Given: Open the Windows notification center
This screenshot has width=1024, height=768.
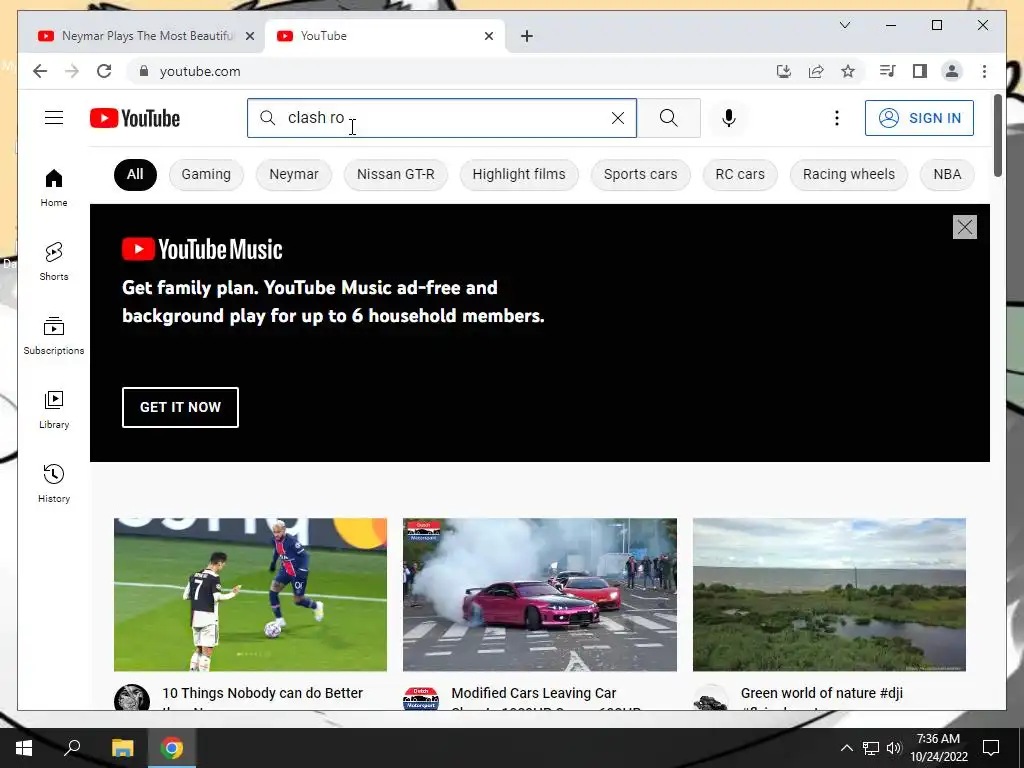Looking at the screenshot, I should [x=991, y=748].
